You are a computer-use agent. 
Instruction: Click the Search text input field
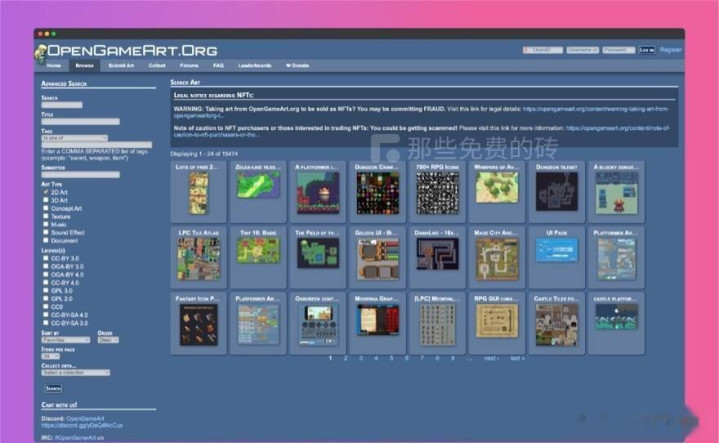tap(62, 105)
